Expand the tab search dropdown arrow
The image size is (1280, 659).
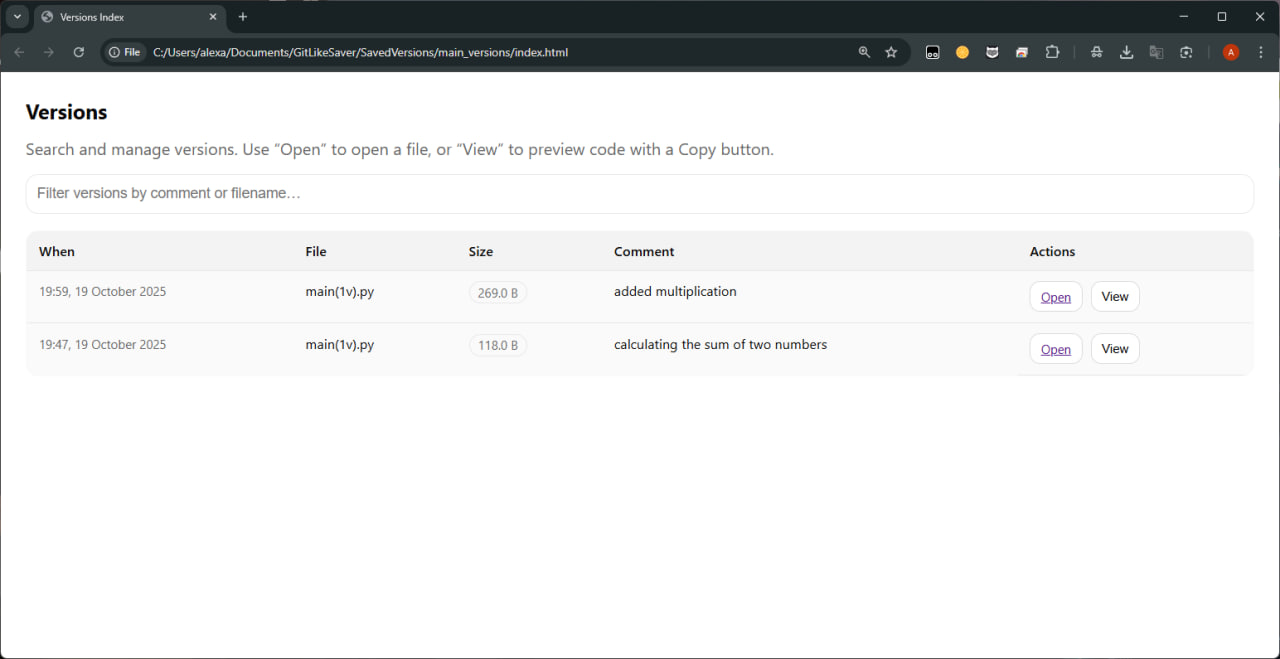click(x=17, y=17)
